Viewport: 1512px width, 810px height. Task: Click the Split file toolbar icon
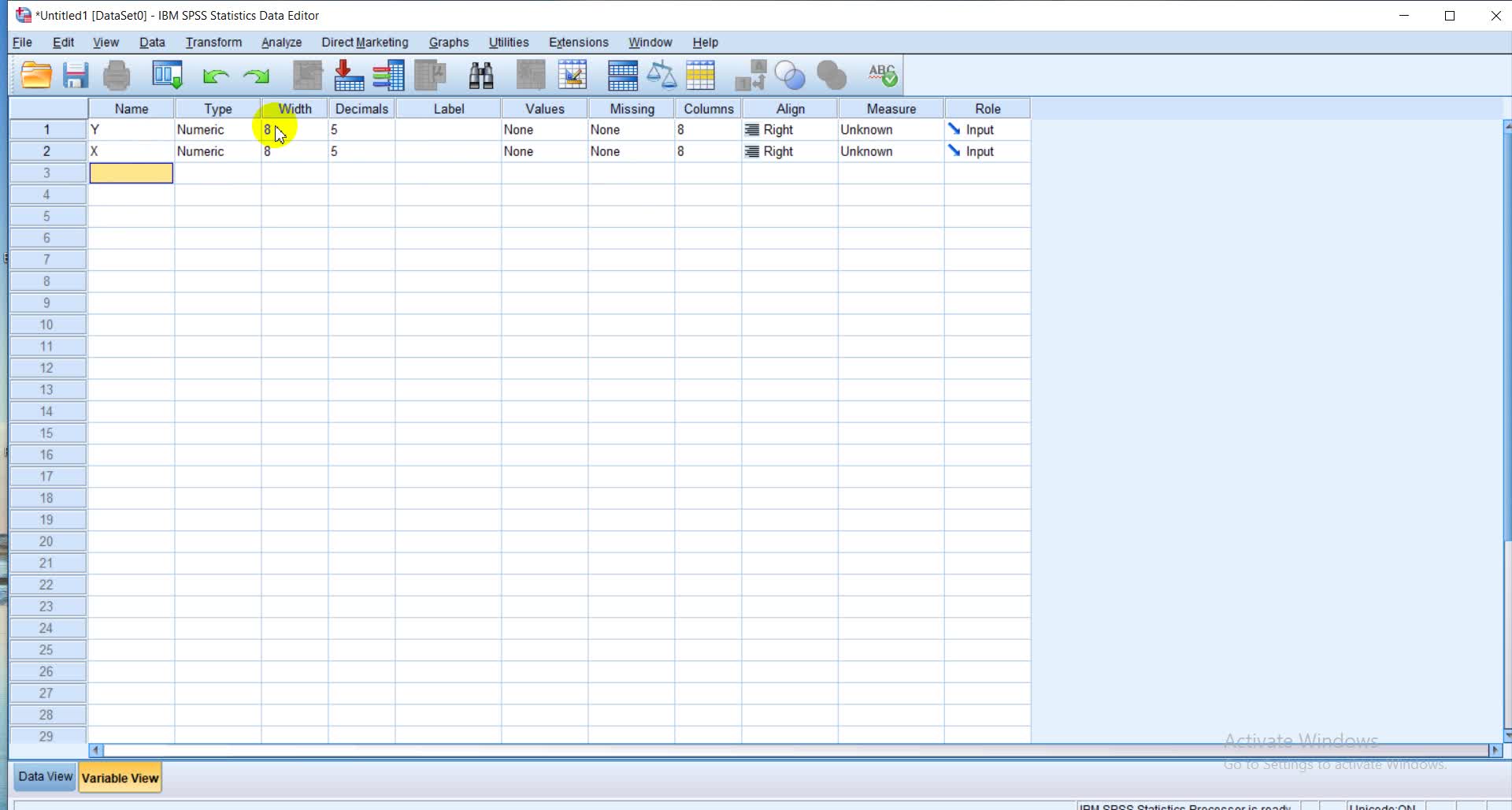click(x=622, y=76)
